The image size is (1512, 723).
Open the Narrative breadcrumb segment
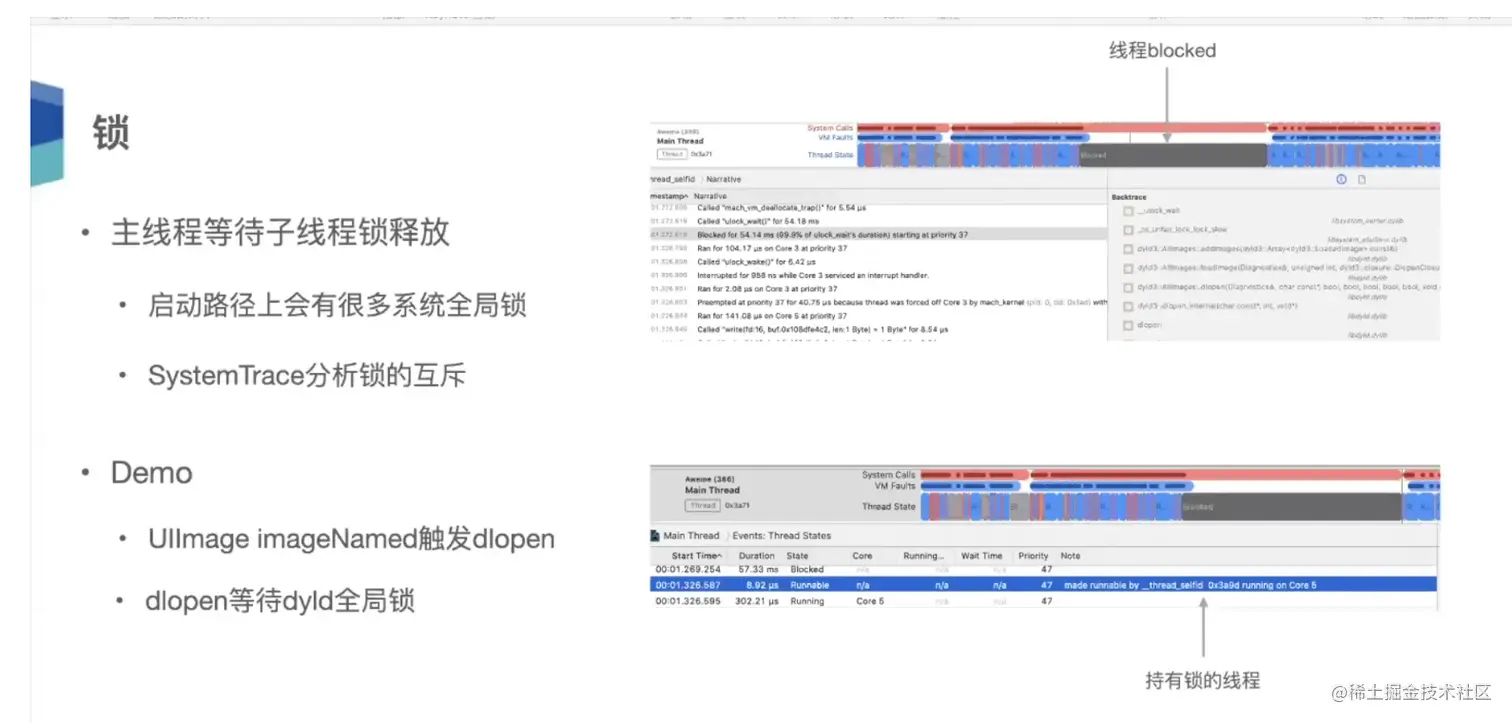coord(724,179)
